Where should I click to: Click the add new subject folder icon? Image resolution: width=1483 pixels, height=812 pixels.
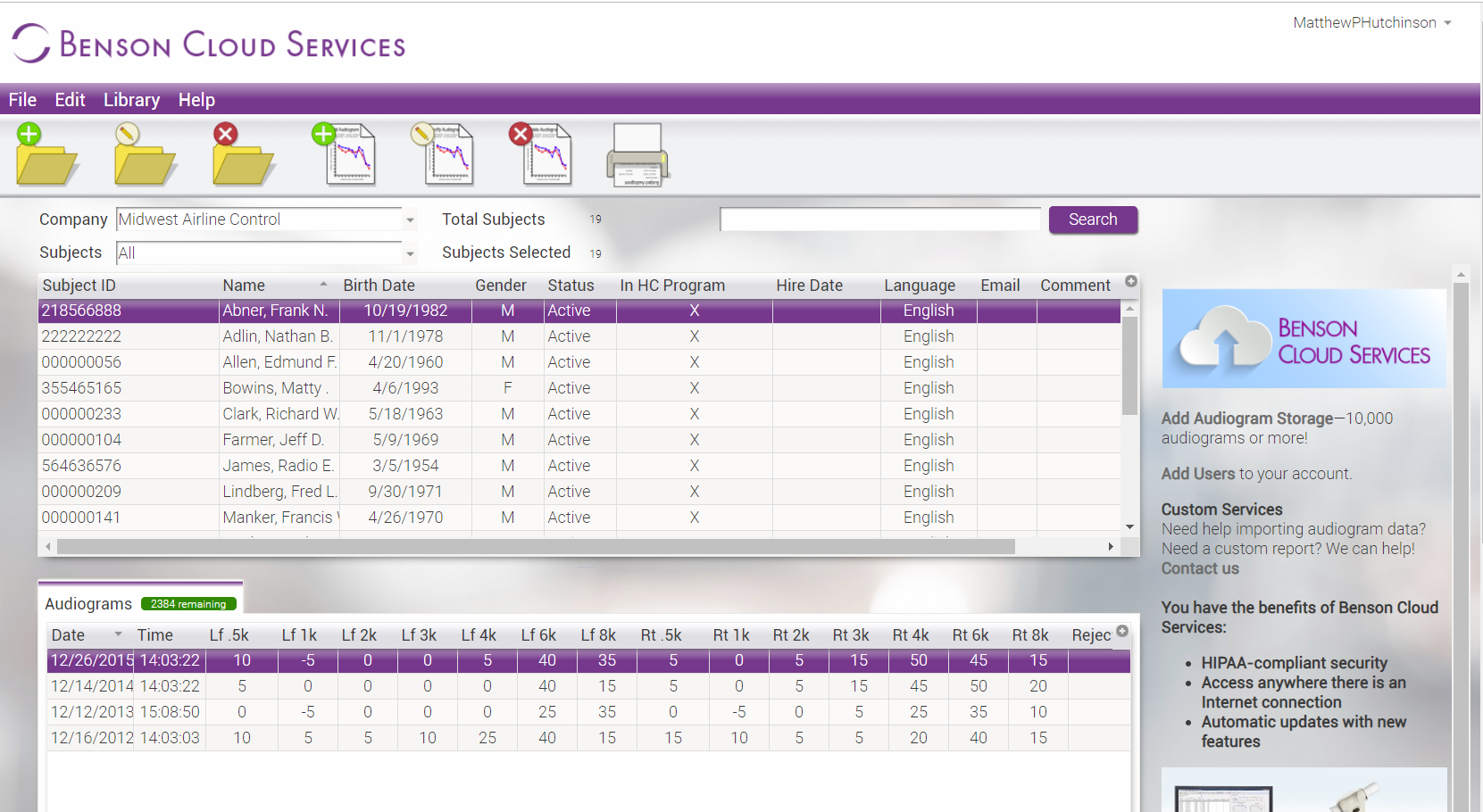(46, 153)
